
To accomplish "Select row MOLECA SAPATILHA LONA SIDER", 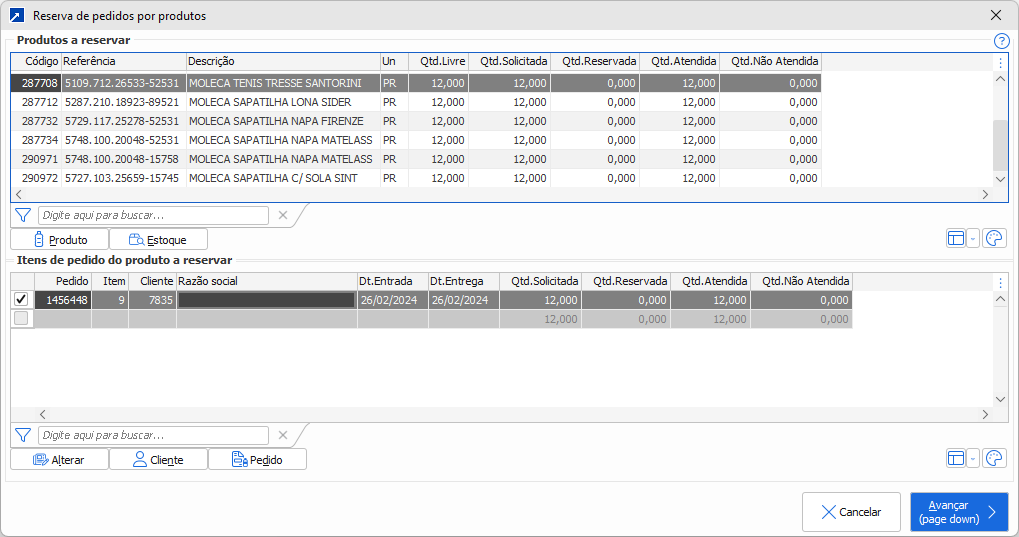I will pyautogui.click(x=417, y=102).
